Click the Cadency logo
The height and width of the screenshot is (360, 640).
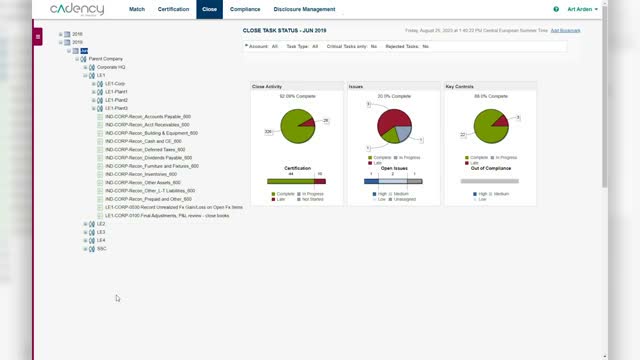click(x=77, y=9)
